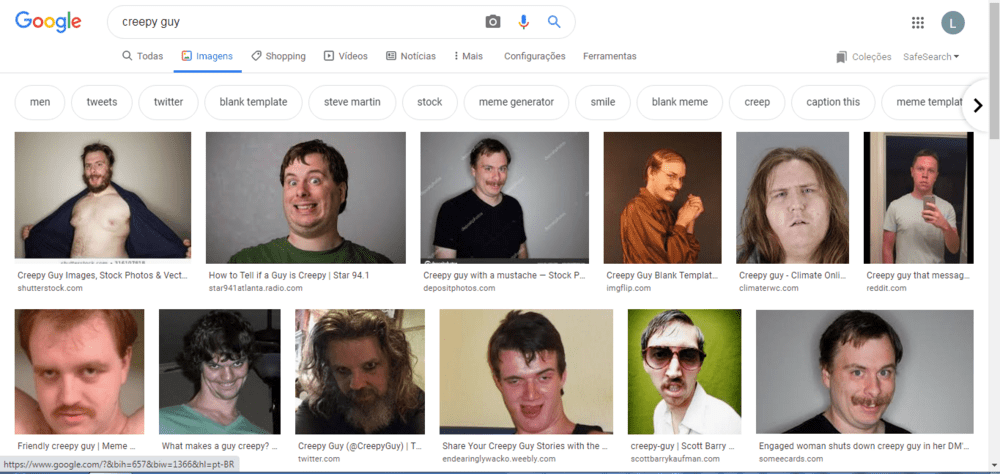The height and width of the screenshot is (474, 1000).
Task: Expand the SafeSearch dropdown
Action: (x=931, y=57)
